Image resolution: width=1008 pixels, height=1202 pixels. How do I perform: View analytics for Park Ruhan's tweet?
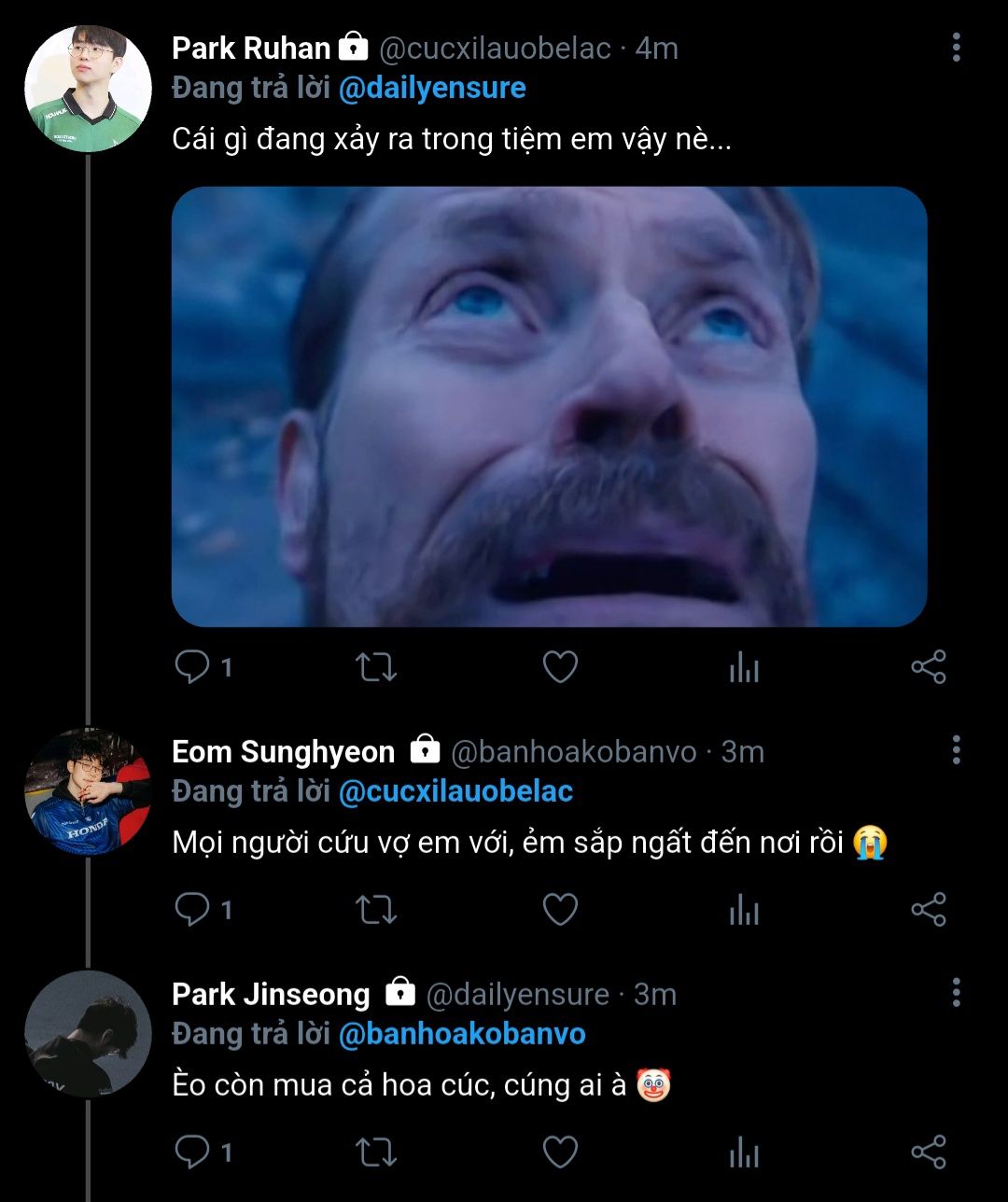[x=744, y=667]
